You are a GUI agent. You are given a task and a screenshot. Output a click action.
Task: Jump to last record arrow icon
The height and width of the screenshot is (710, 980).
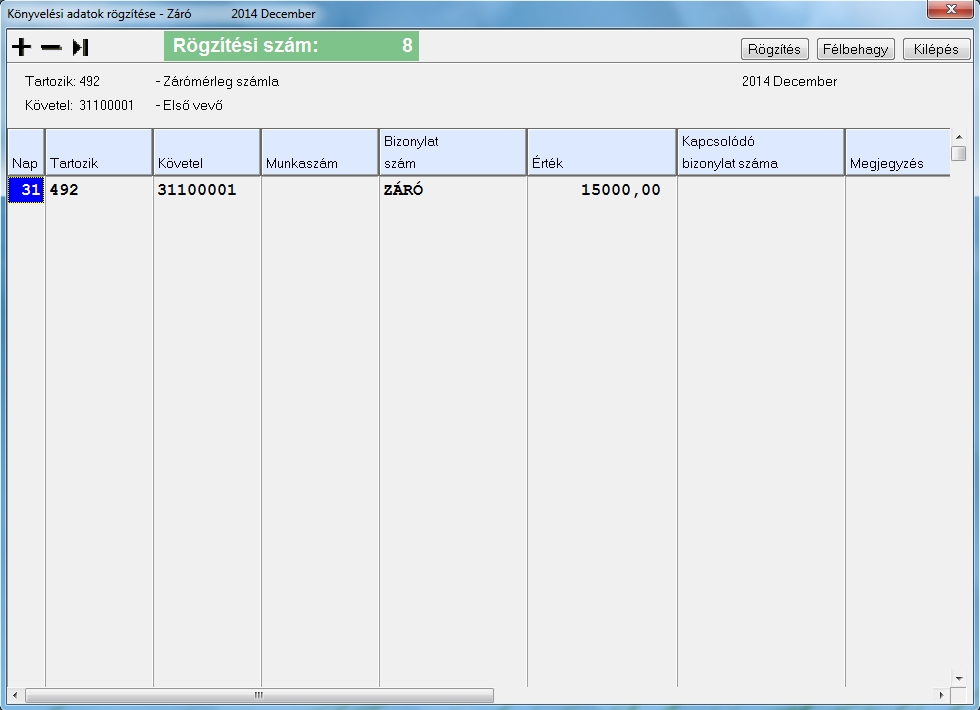(x=81, y=47)
